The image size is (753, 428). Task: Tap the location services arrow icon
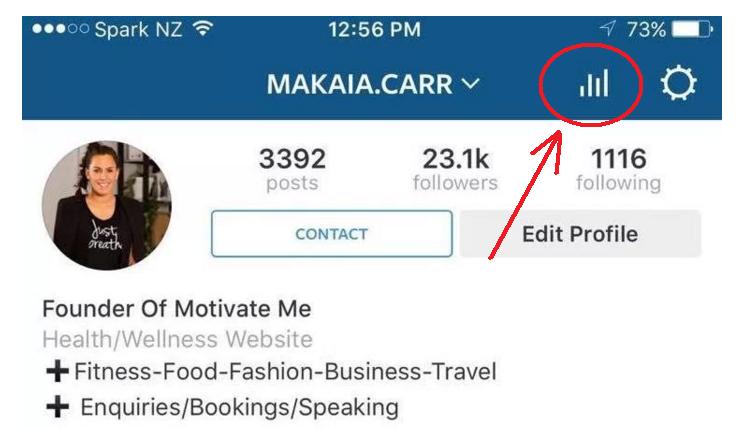[x=608, y=28]
